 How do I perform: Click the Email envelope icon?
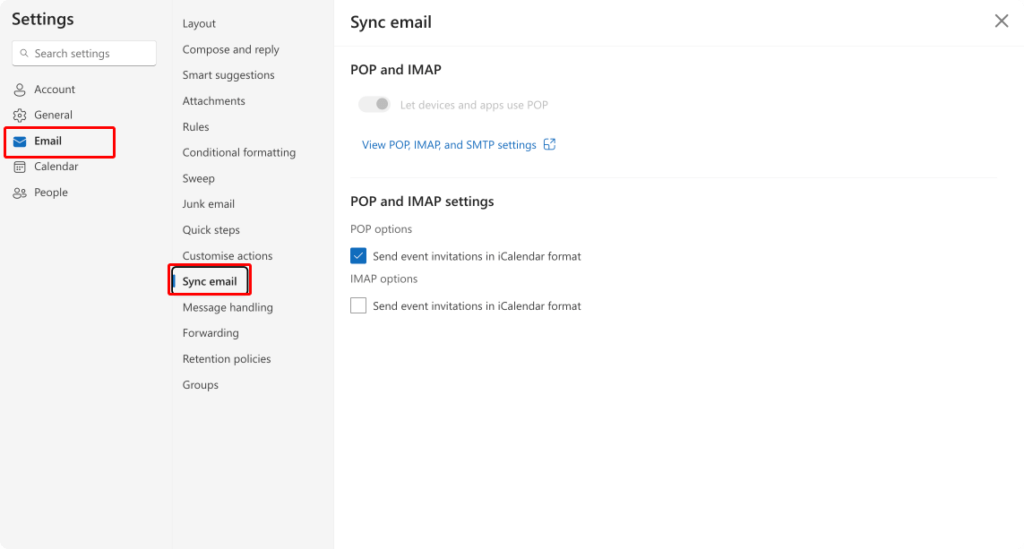click(20, 142)
